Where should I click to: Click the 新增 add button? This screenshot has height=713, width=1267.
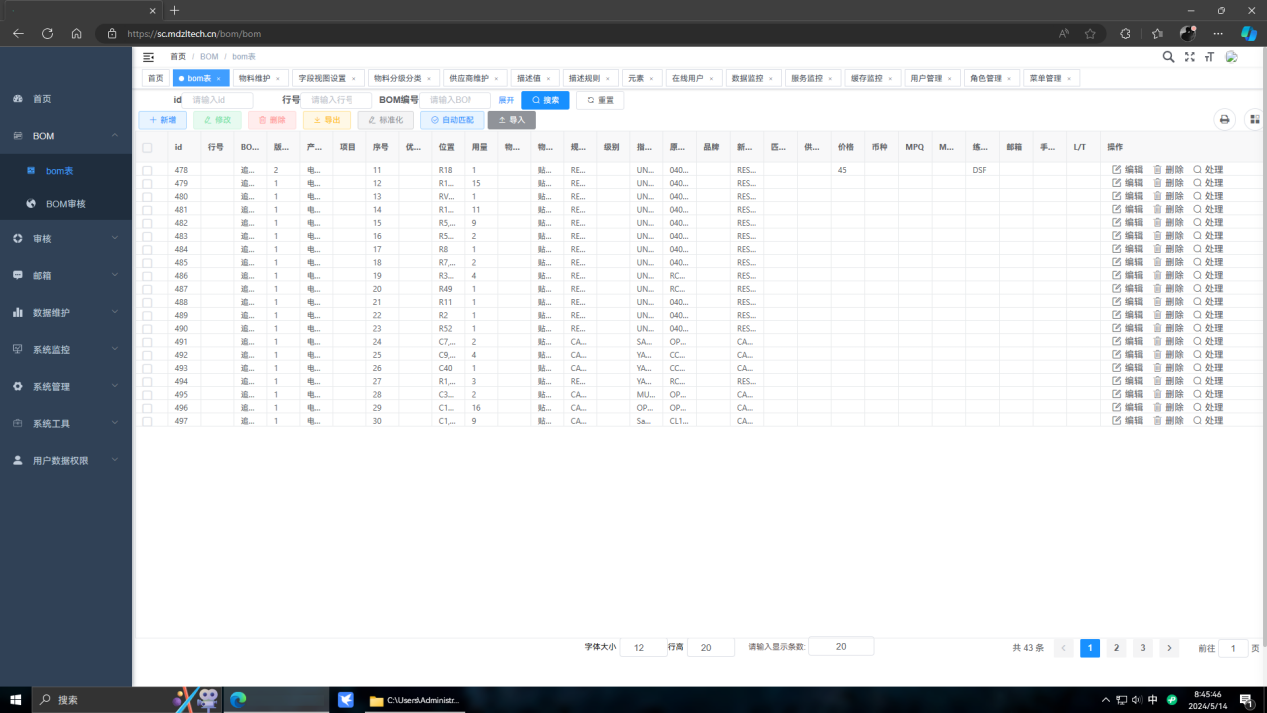pyautogui.click(x=162, y=120)
